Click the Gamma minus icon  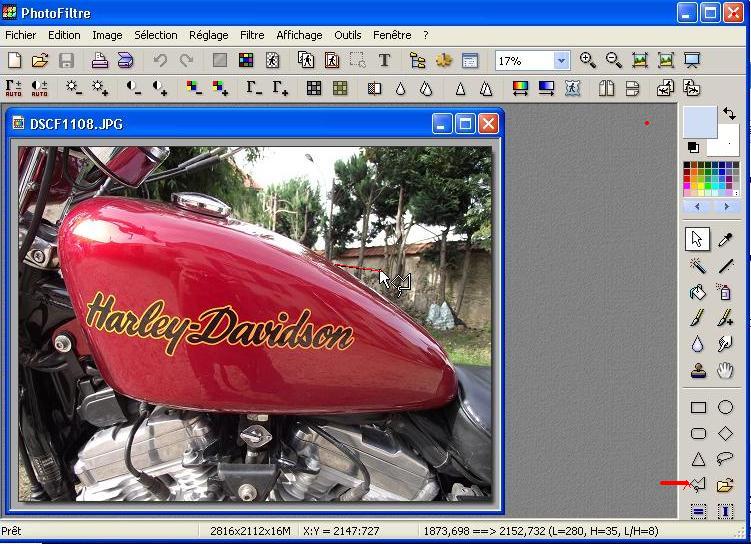(x=253, y=88)
